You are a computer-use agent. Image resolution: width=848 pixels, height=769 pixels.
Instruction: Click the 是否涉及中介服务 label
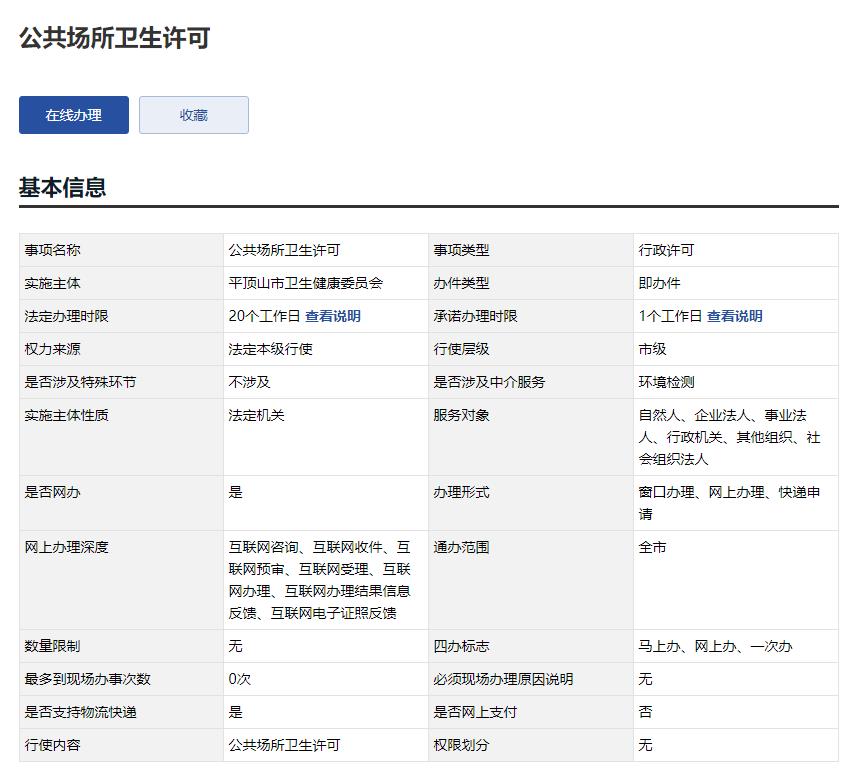pyautogui.click(x=489, y=382)
